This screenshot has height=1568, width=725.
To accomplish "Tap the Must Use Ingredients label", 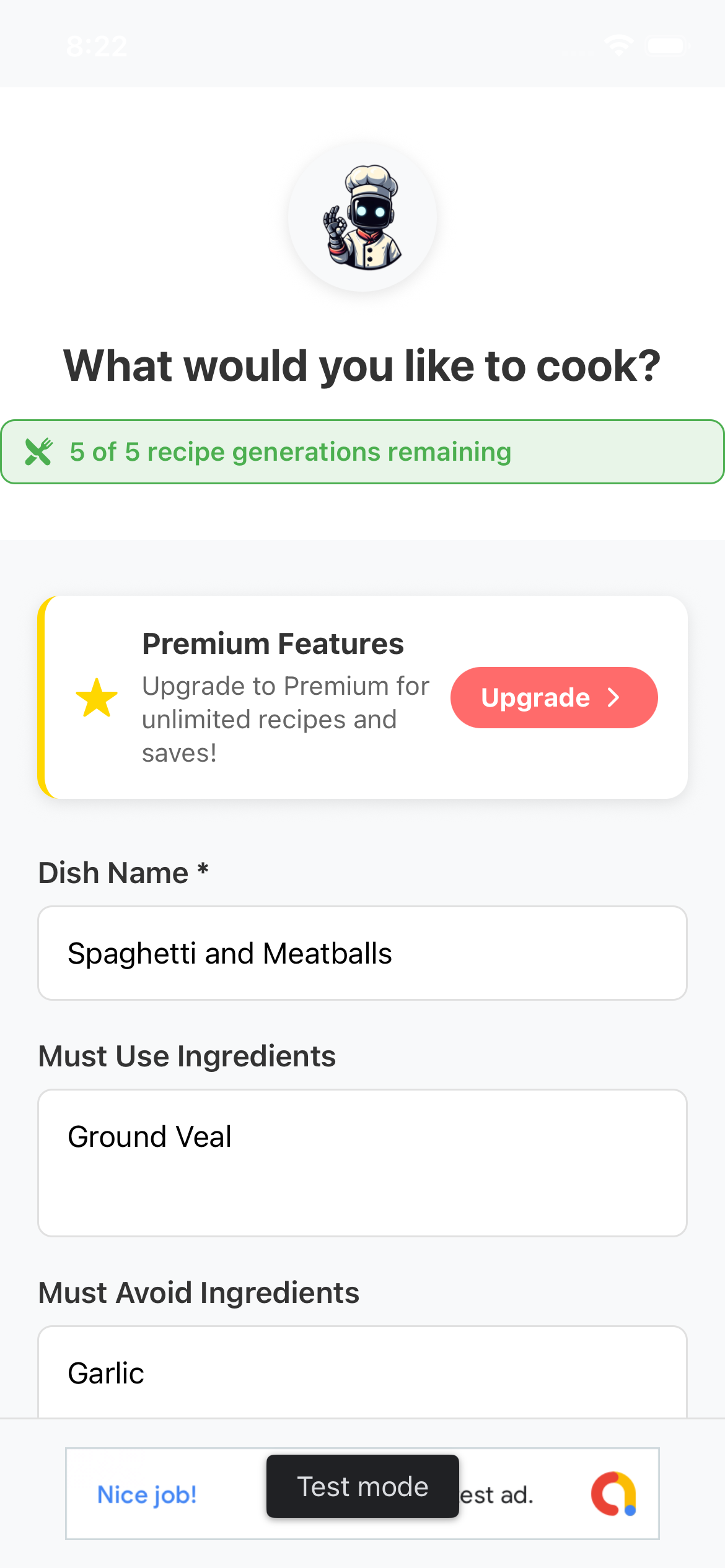I will tap(187, 1056).
